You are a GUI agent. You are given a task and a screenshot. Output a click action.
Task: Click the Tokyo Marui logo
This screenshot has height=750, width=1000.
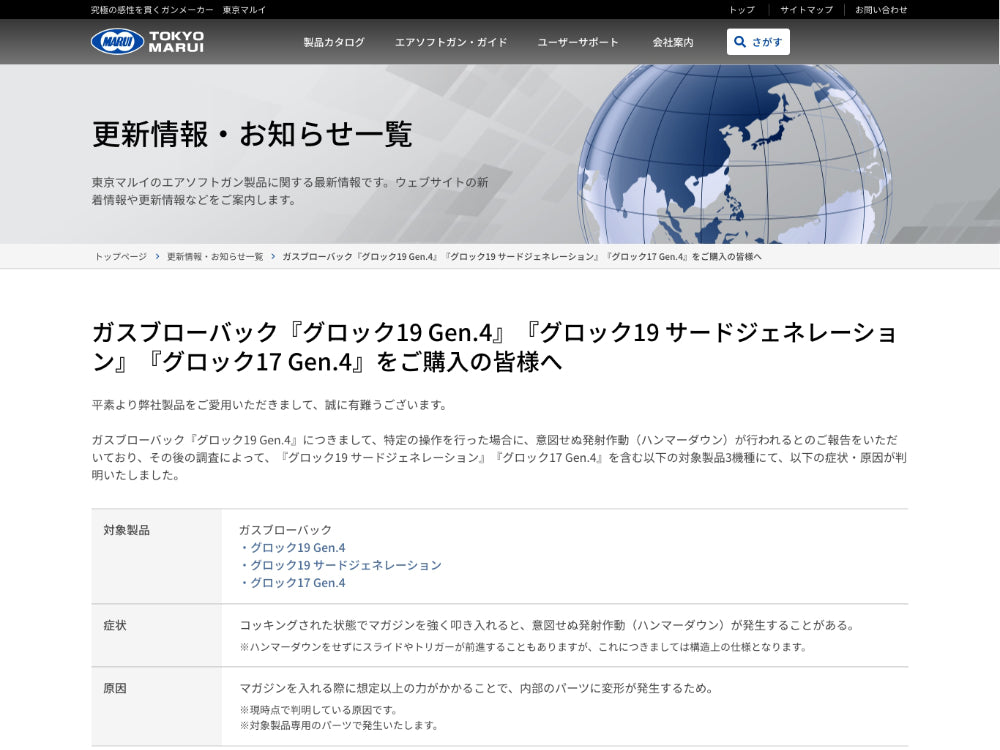(147, 42)
